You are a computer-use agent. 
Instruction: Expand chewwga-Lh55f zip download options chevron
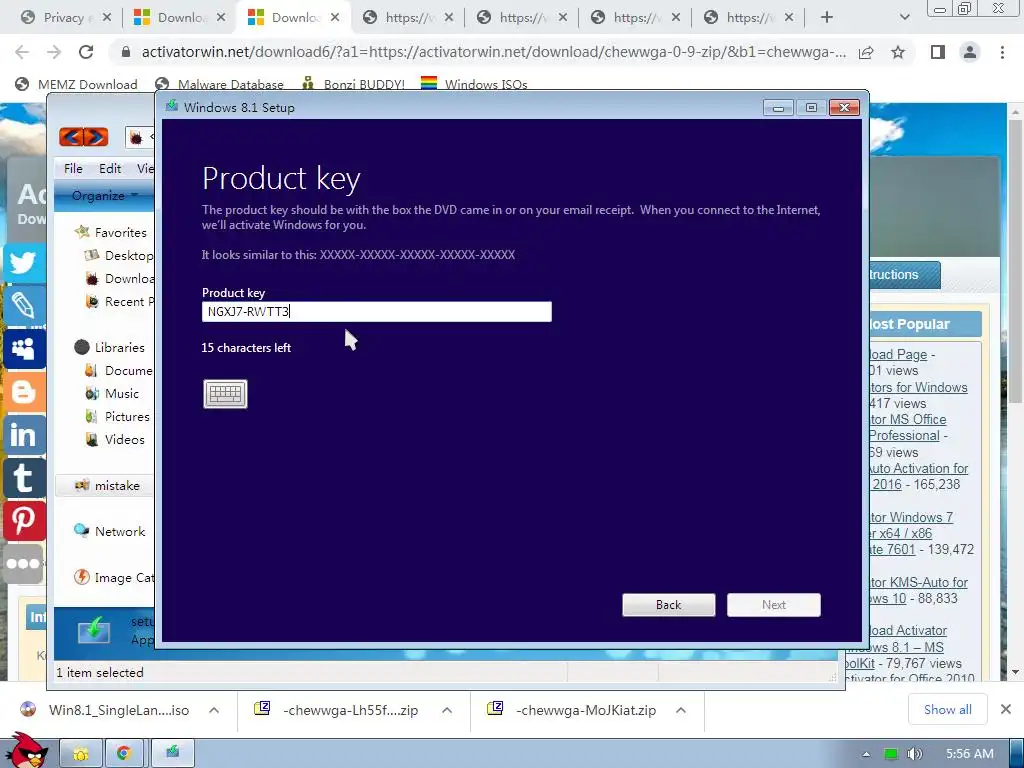point(447,711)
